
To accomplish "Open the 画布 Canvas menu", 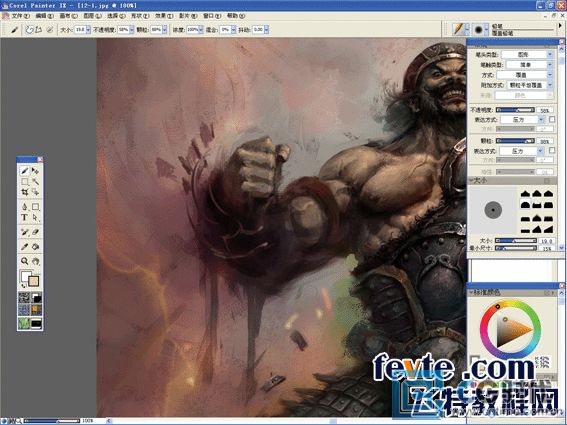I will point(68,16).
